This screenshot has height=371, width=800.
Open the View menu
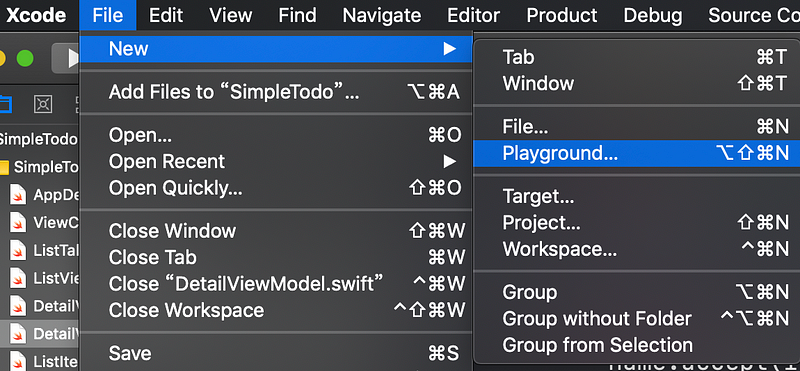(231, 15)
